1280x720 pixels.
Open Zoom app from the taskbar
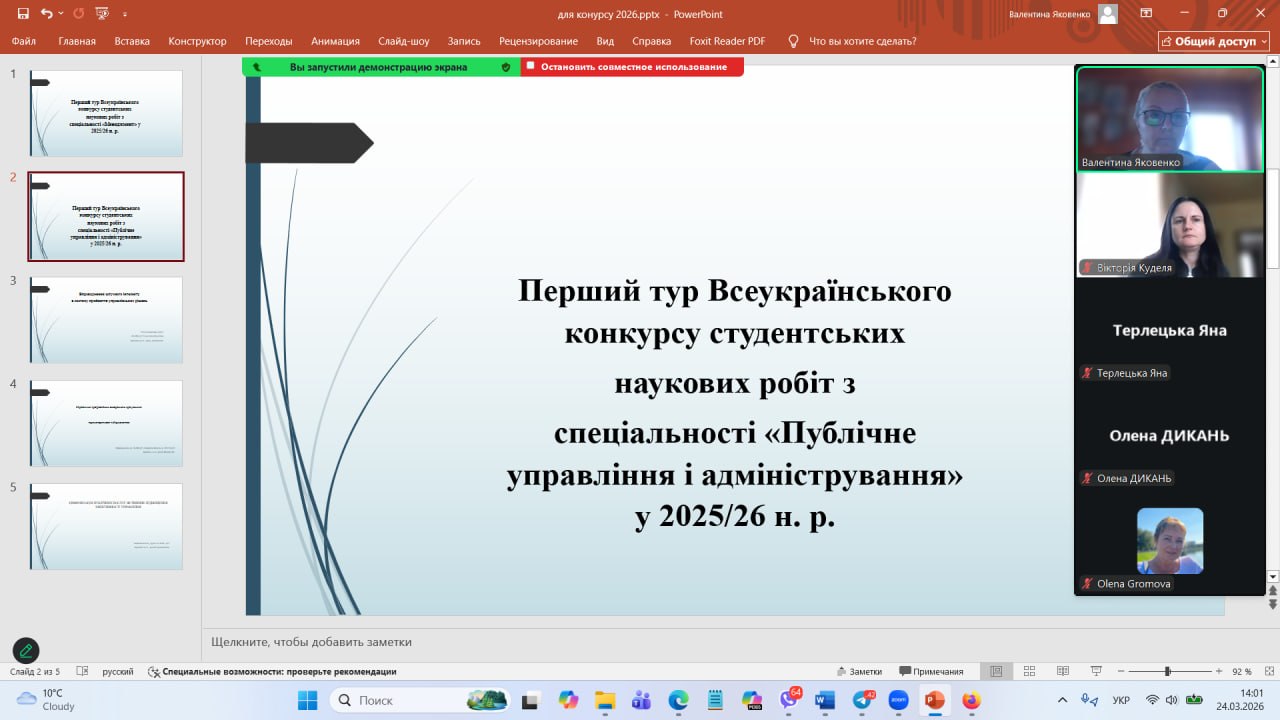click(x=898, y=700)
